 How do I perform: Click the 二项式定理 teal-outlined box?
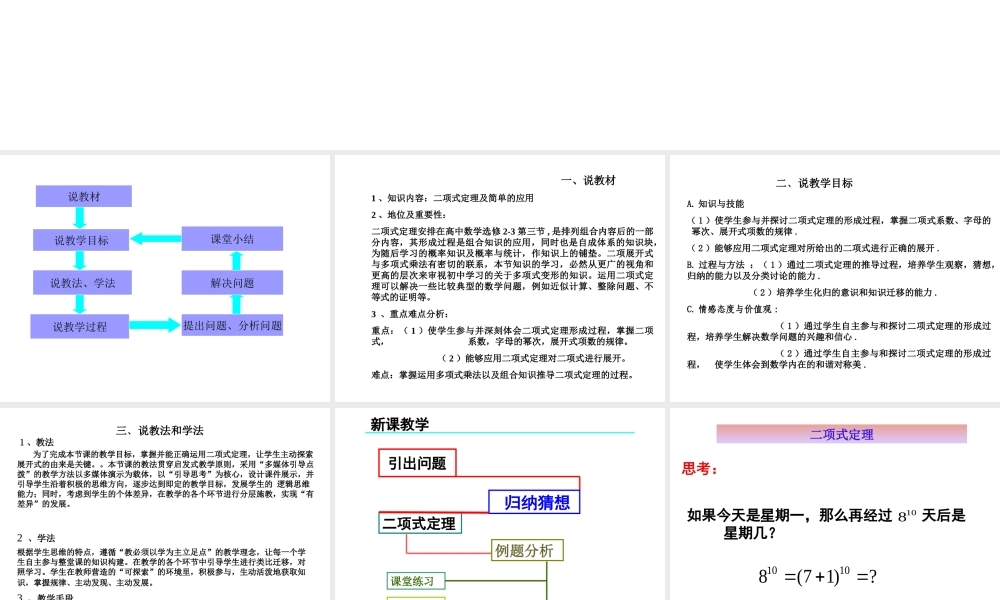(x=419, y=523)
